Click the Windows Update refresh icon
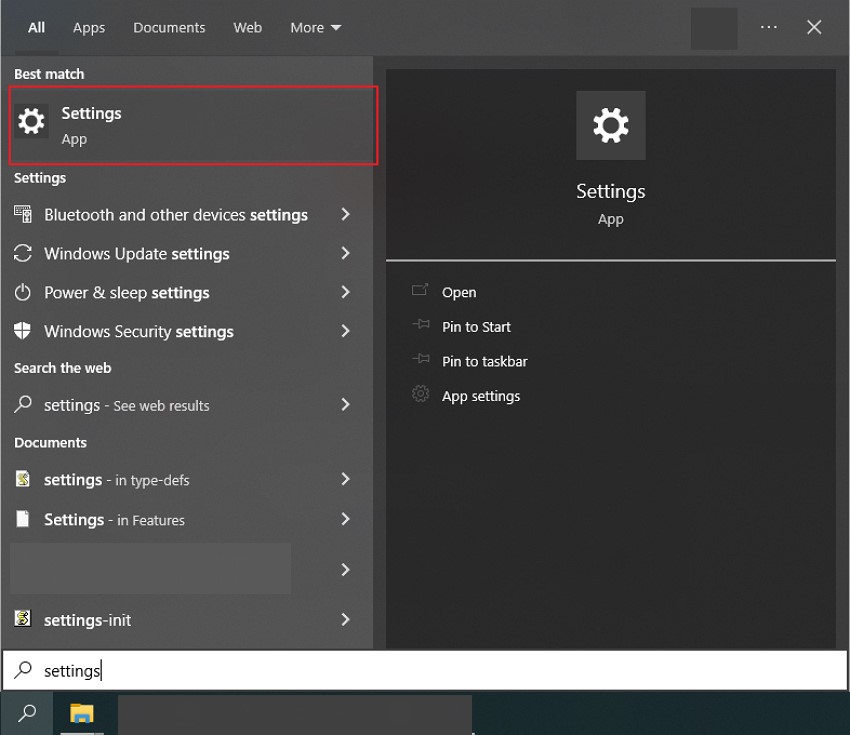The image size is (850, 735). (x=23, y=253)
